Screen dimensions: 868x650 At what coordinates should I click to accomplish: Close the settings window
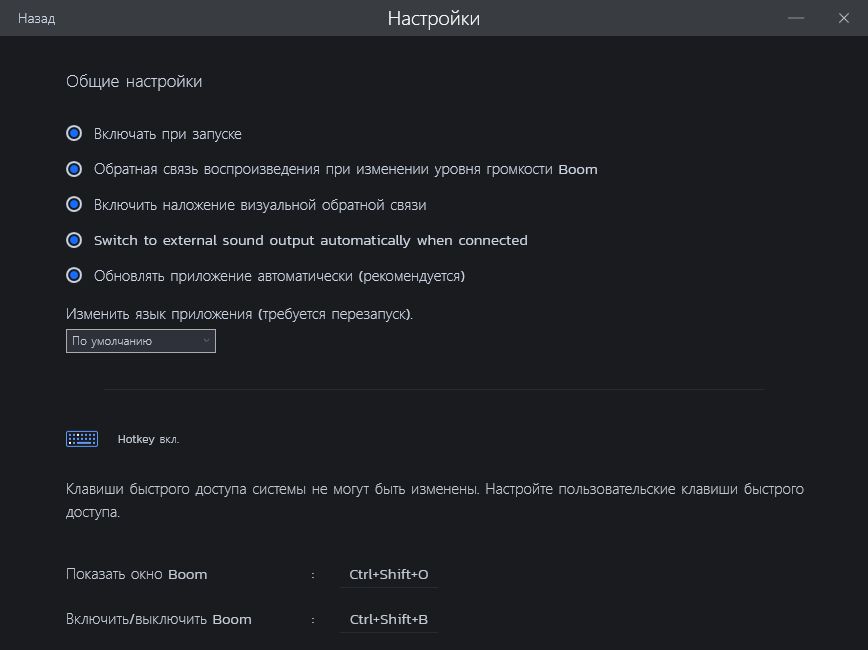point(843,19)
